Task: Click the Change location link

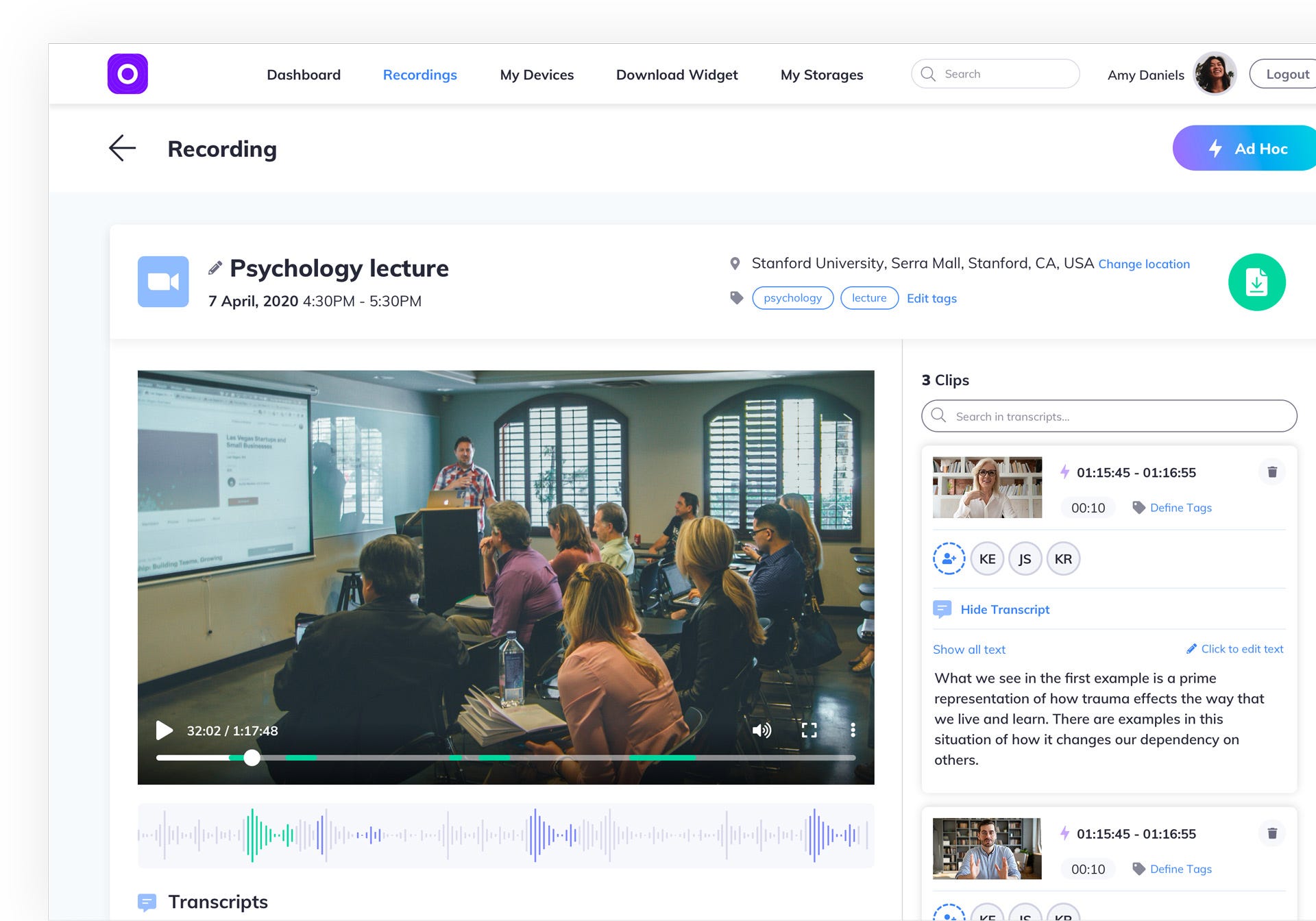Action: pyautogui.click(x=1143, y=265)
